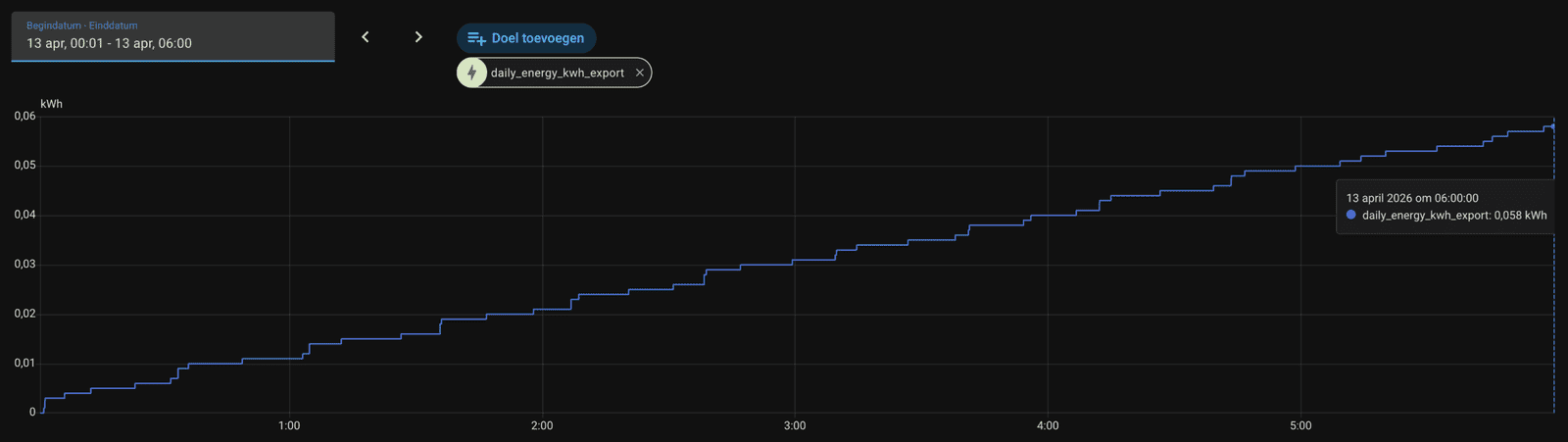Click the 2:00 label on the time axis

point(542,425)
